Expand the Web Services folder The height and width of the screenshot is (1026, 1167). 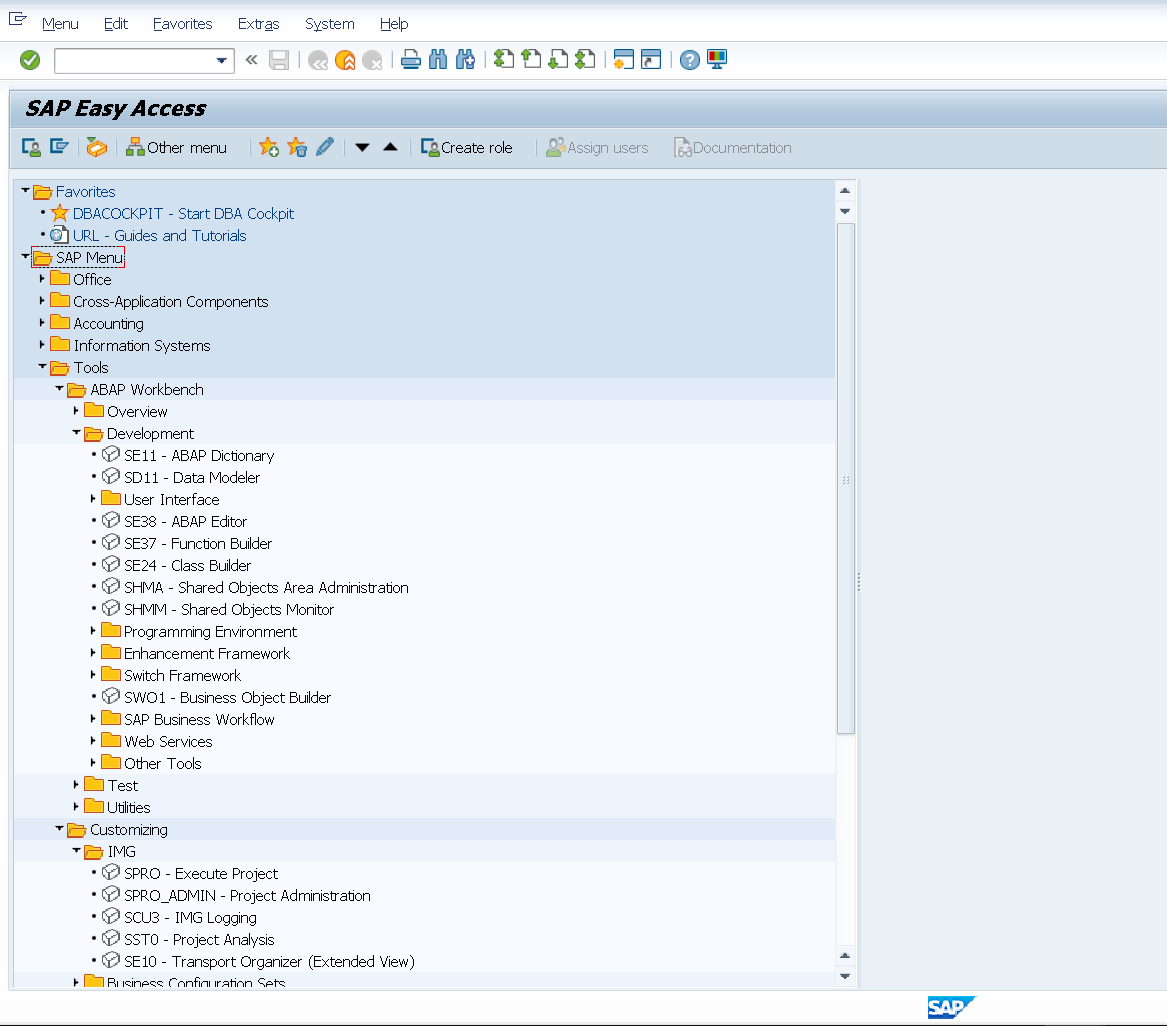pyautogui.click(x=93, y=741)
